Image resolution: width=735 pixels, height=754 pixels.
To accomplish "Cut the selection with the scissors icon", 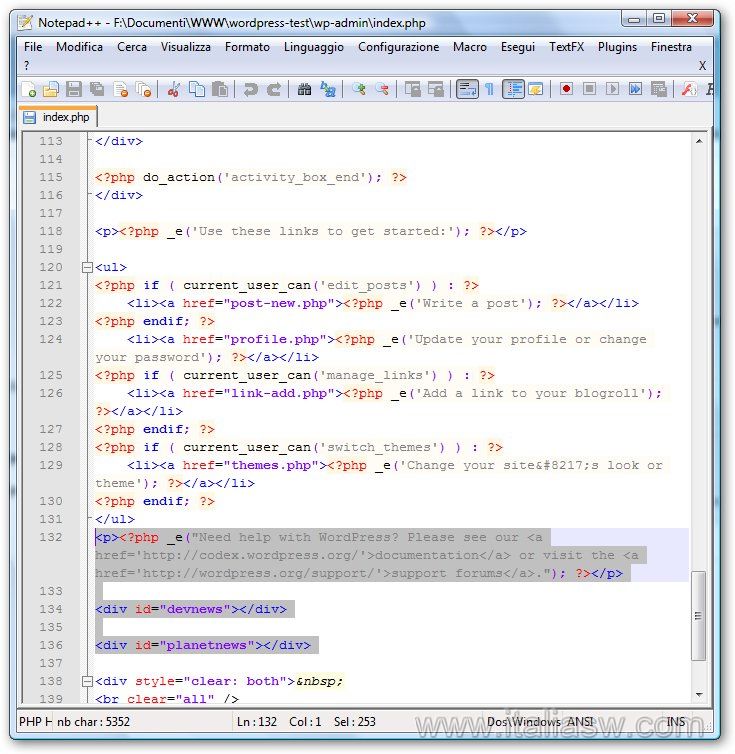I will [174, 89].
